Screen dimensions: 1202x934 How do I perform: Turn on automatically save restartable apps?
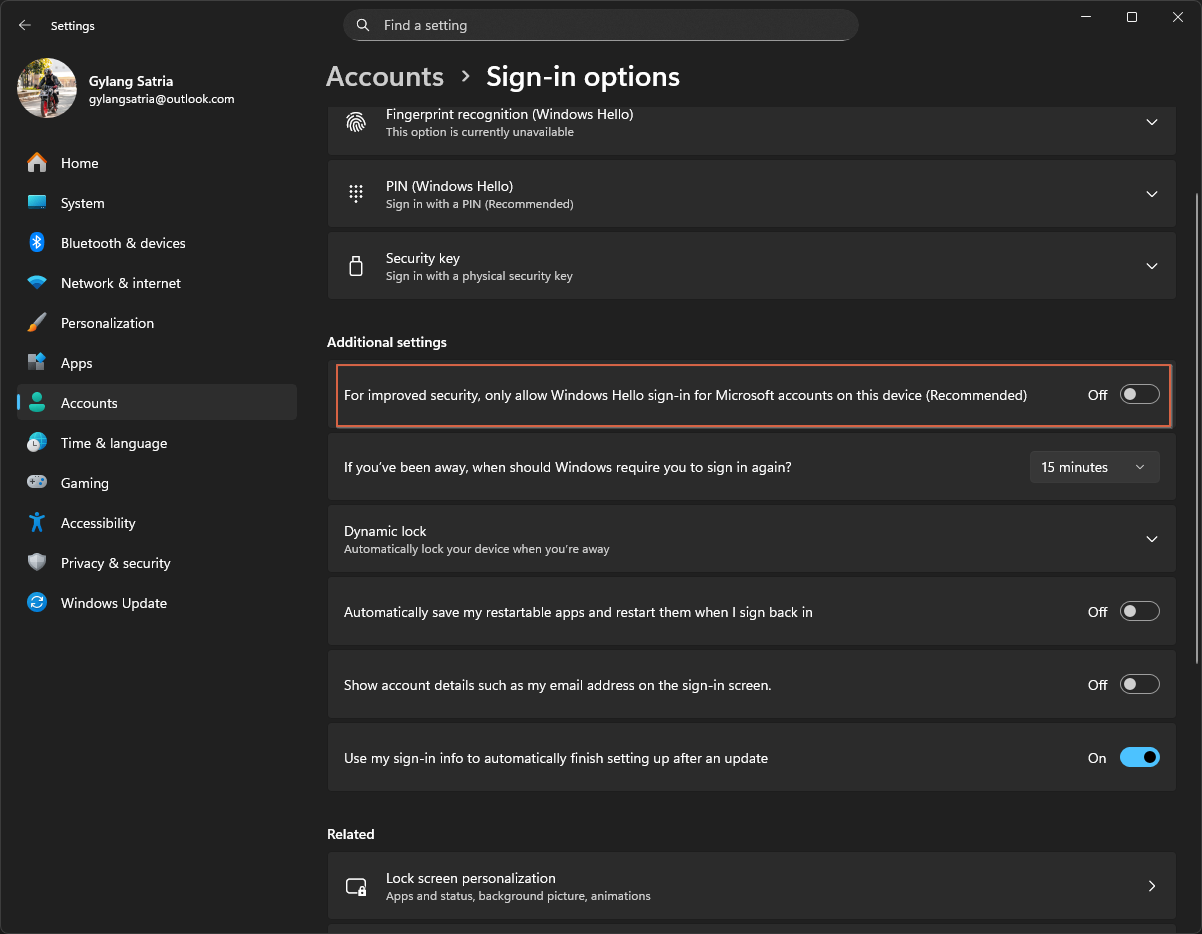click(x=1139, y=612)
